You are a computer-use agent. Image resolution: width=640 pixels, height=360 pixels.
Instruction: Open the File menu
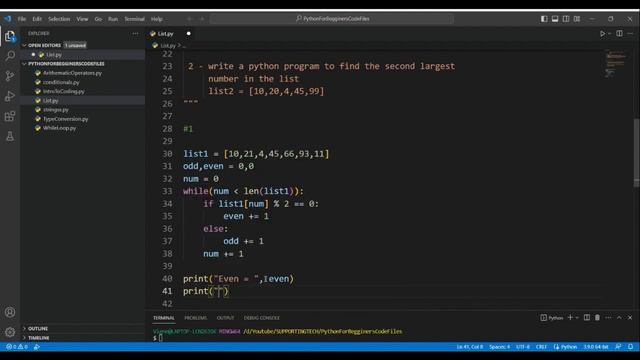tap(22, 19)
